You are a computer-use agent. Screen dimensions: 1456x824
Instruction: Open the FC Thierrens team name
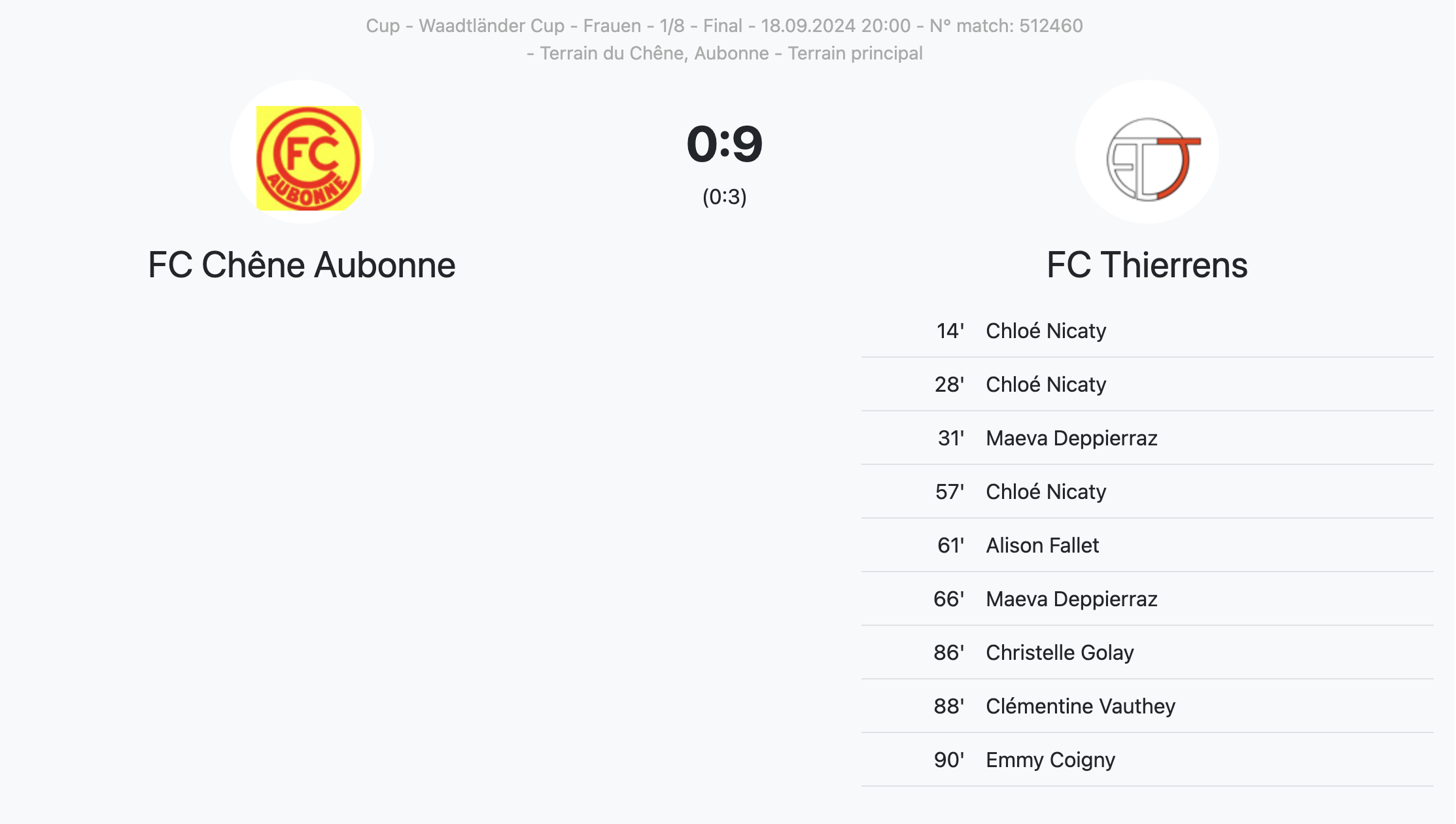pyautogui.click(x=1147, y=265)
